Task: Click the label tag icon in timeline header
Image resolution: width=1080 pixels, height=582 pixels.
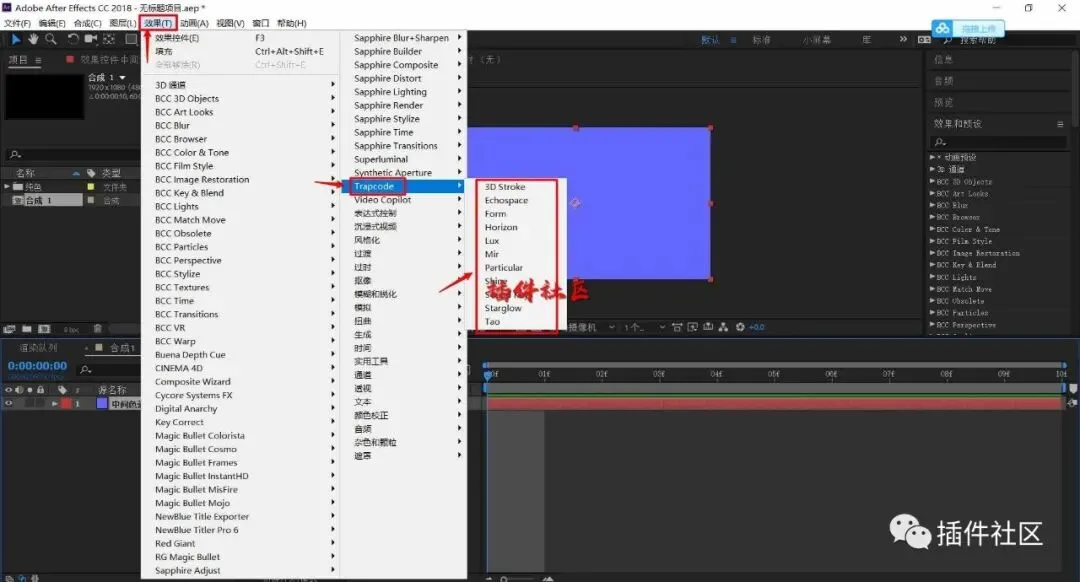Action: (x=63, y=390)
